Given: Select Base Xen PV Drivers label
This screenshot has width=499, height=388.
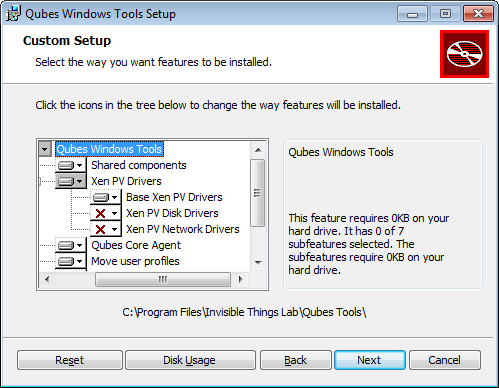Looking at the screenshot, I should pos(174,197).
